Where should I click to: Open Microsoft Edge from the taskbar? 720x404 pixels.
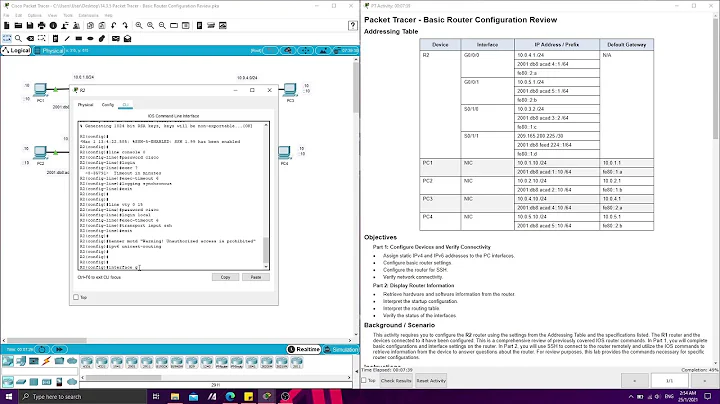pyautogui.click(x=230, y=396)
